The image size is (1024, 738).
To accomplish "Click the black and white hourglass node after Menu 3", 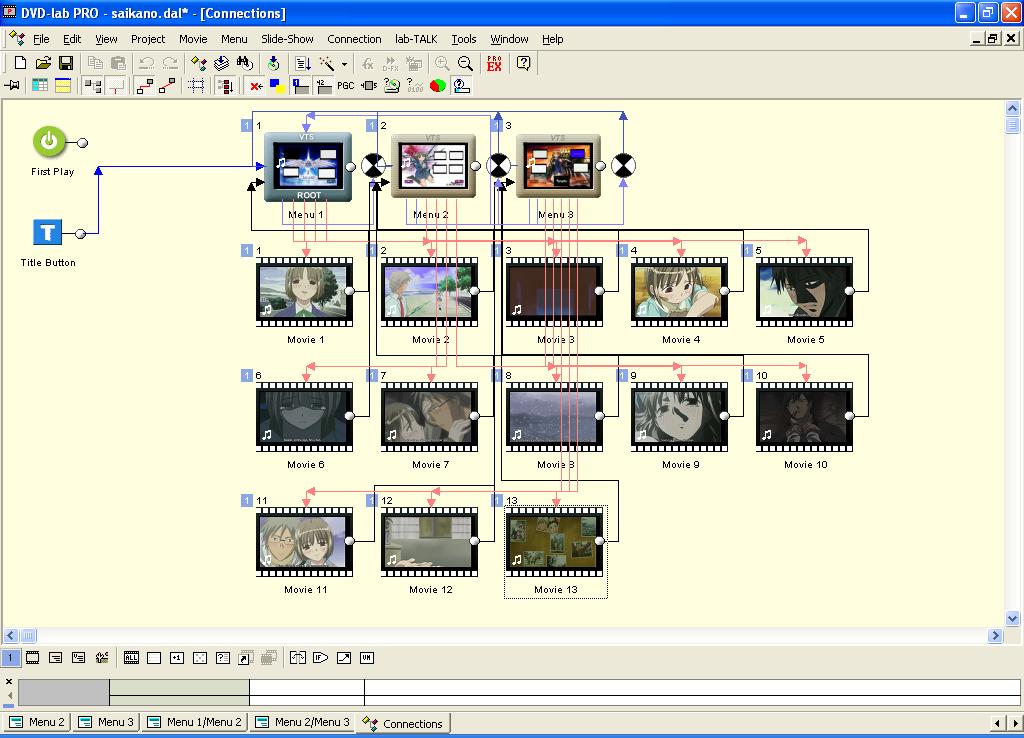I will coord(623,166).
